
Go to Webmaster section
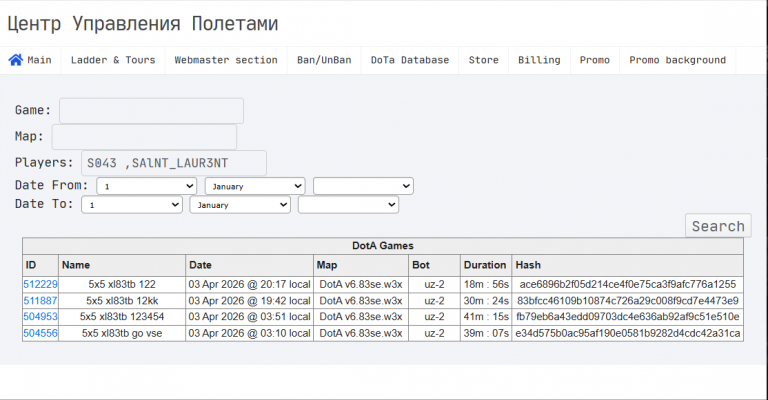226,60
